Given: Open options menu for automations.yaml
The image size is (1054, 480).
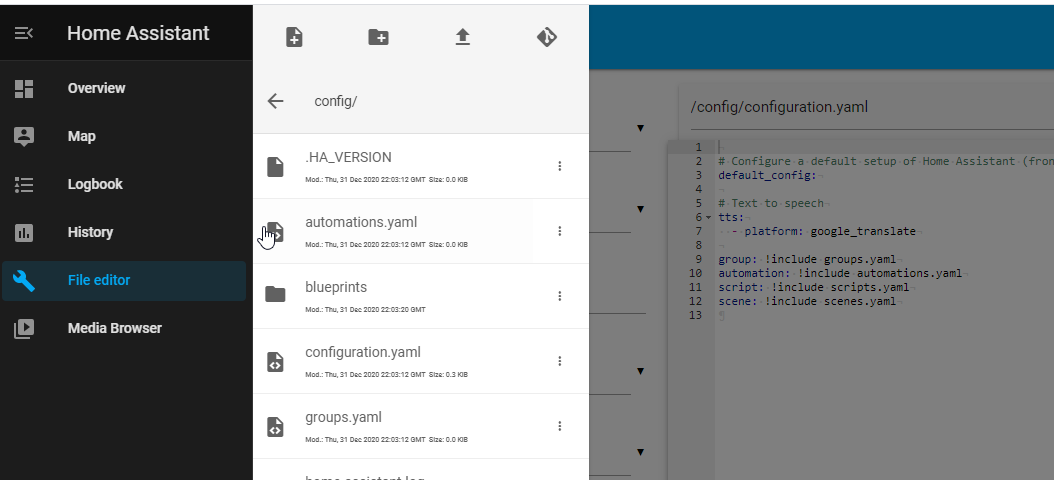Looking at the screenshot, I should click(x=559, y=231).
